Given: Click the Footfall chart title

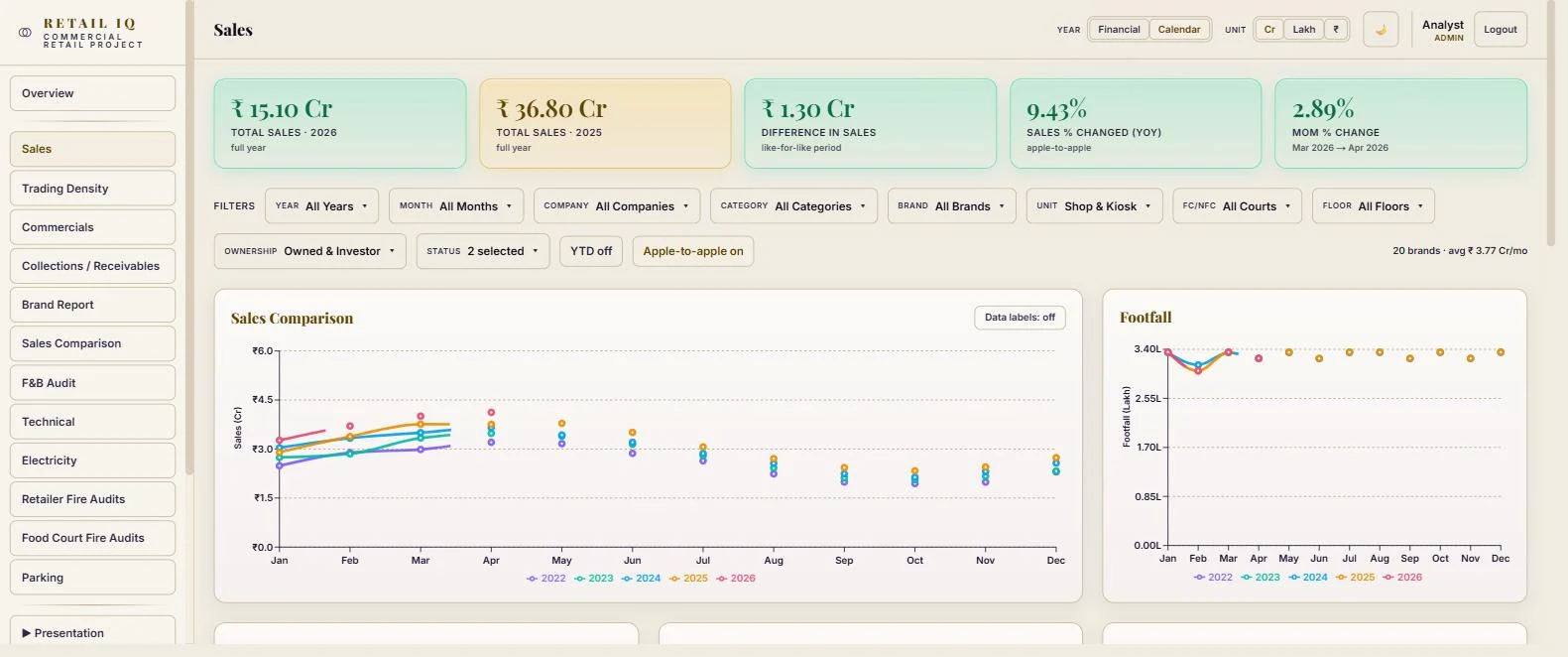Looking at the screenshot, I should click(1146, 318).
